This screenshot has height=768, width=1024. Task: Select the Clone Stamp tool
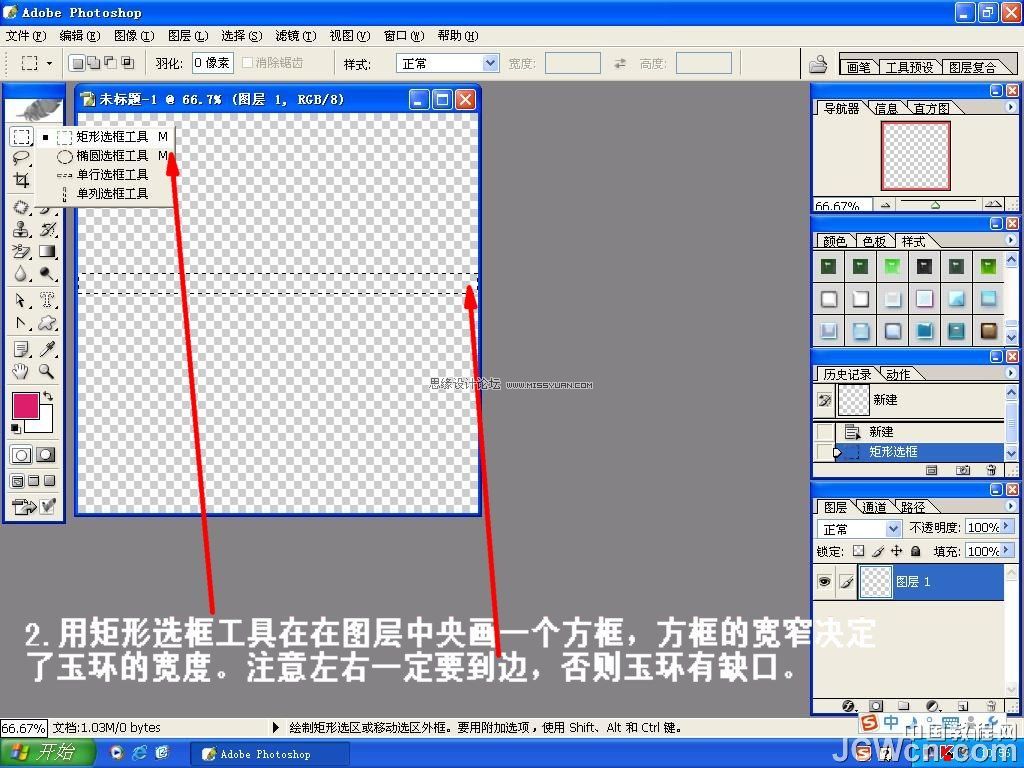click(x=22, y=229)
